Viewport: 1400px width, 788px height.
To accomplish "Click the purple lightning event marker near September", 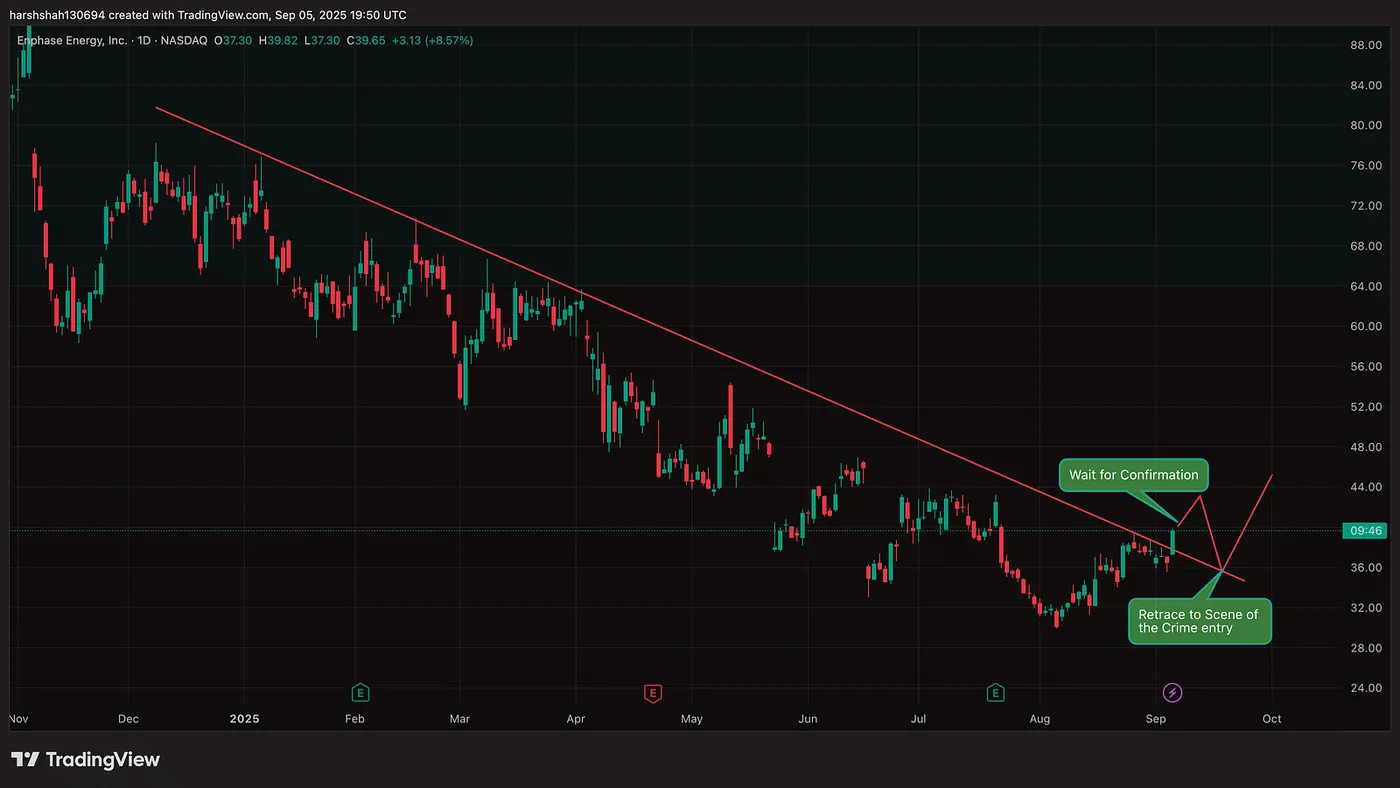I will coord(1173,692).
